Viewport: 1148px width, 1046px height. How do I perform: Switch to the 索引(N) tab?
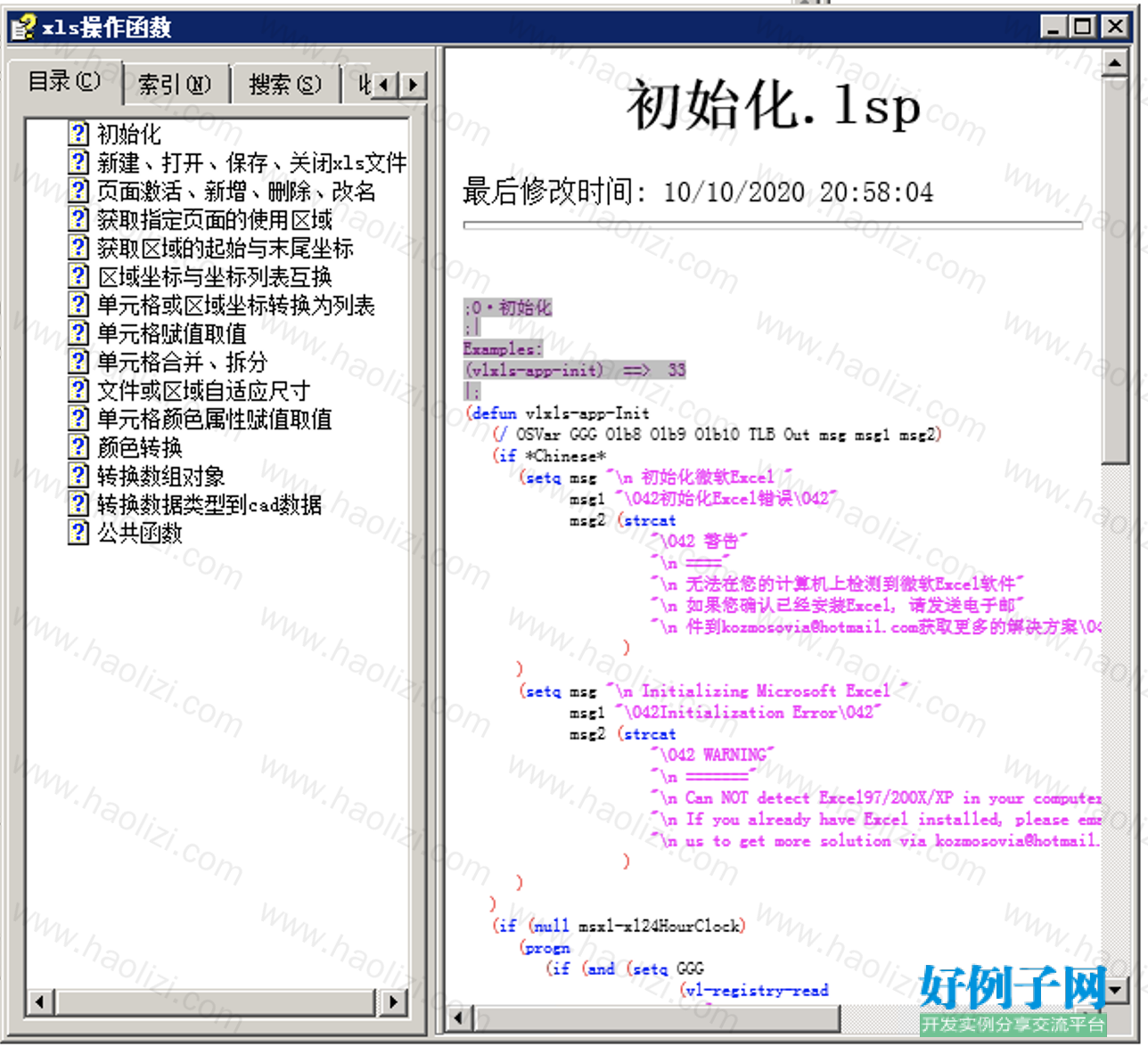coord(175,85)
